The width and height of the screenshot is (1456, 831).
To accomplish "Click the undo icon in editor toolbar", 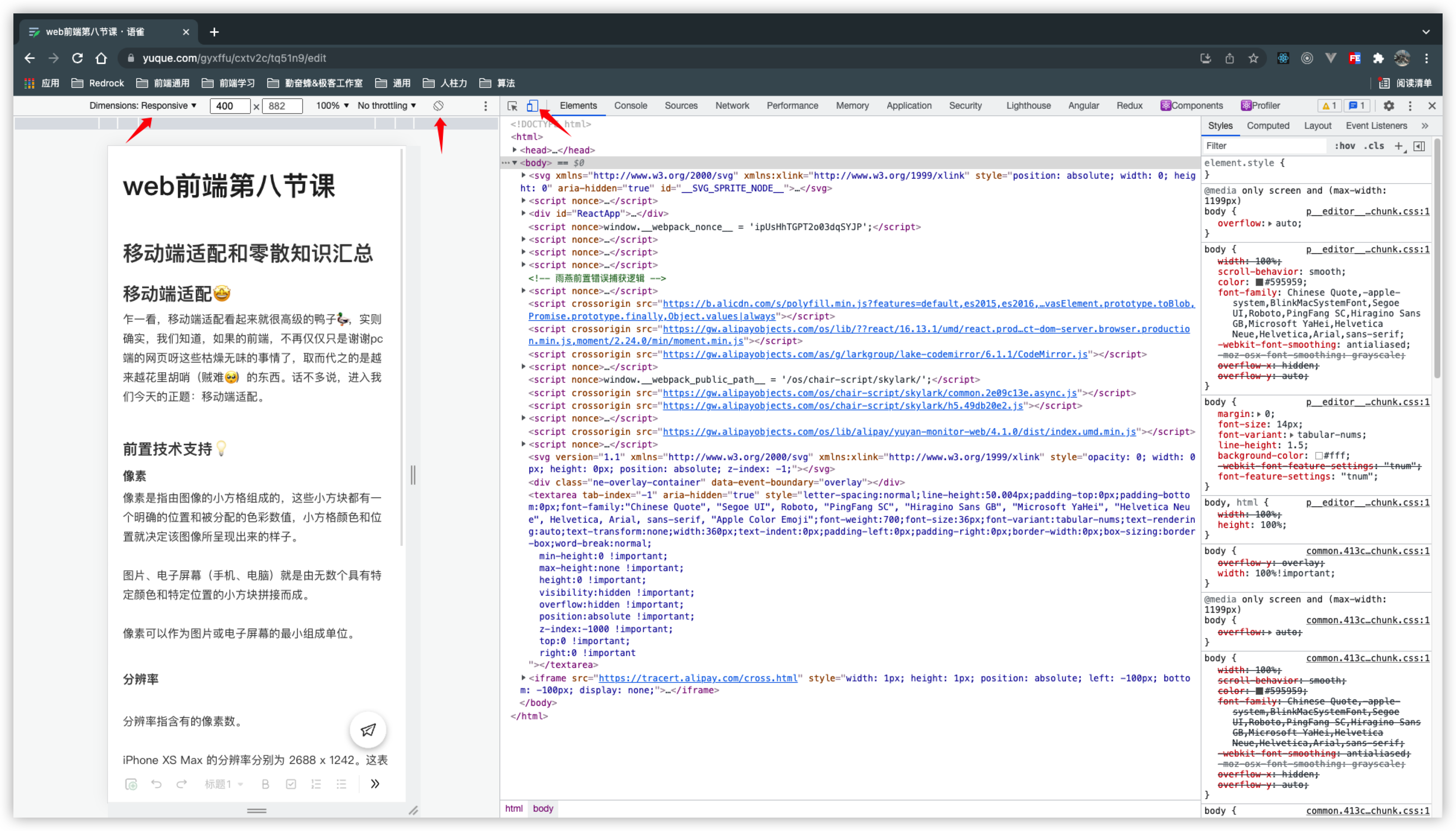I will click(156, 784).
